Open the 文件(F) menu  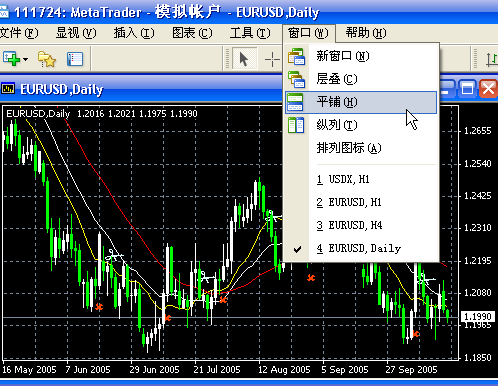tap(19, 33)
